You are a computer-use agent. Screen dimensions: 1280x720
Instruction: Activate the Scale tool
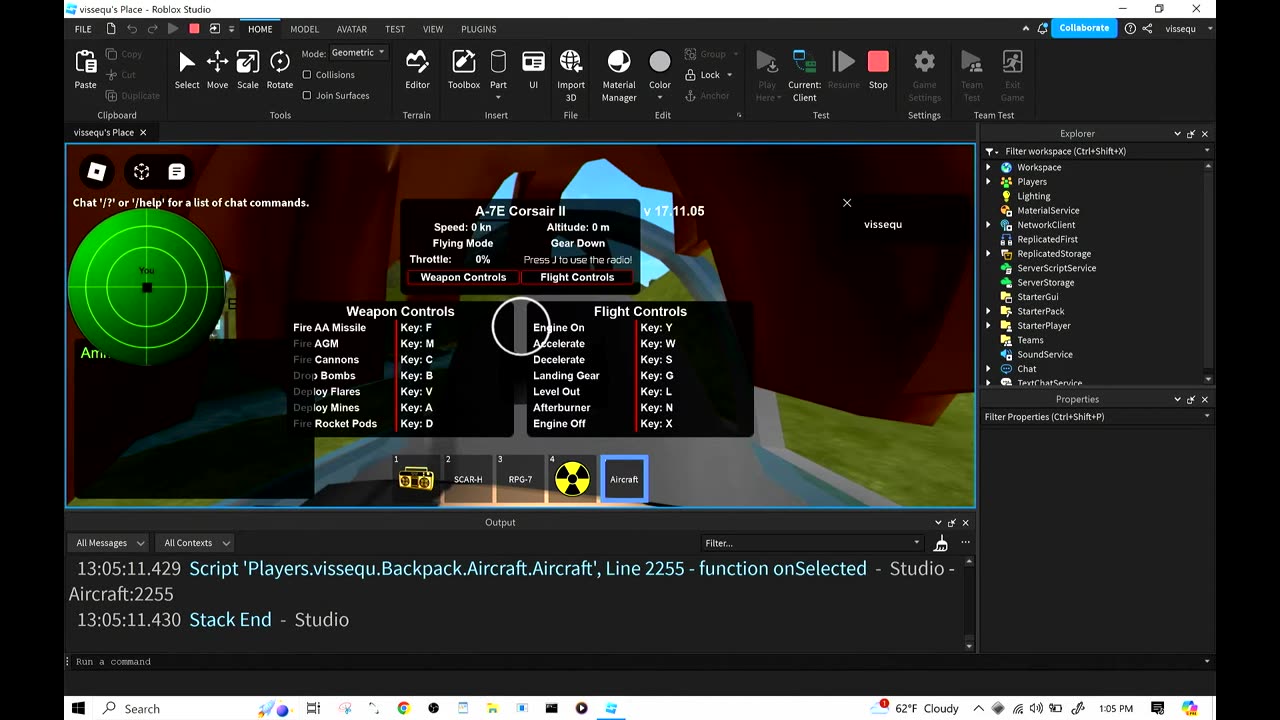247,70
